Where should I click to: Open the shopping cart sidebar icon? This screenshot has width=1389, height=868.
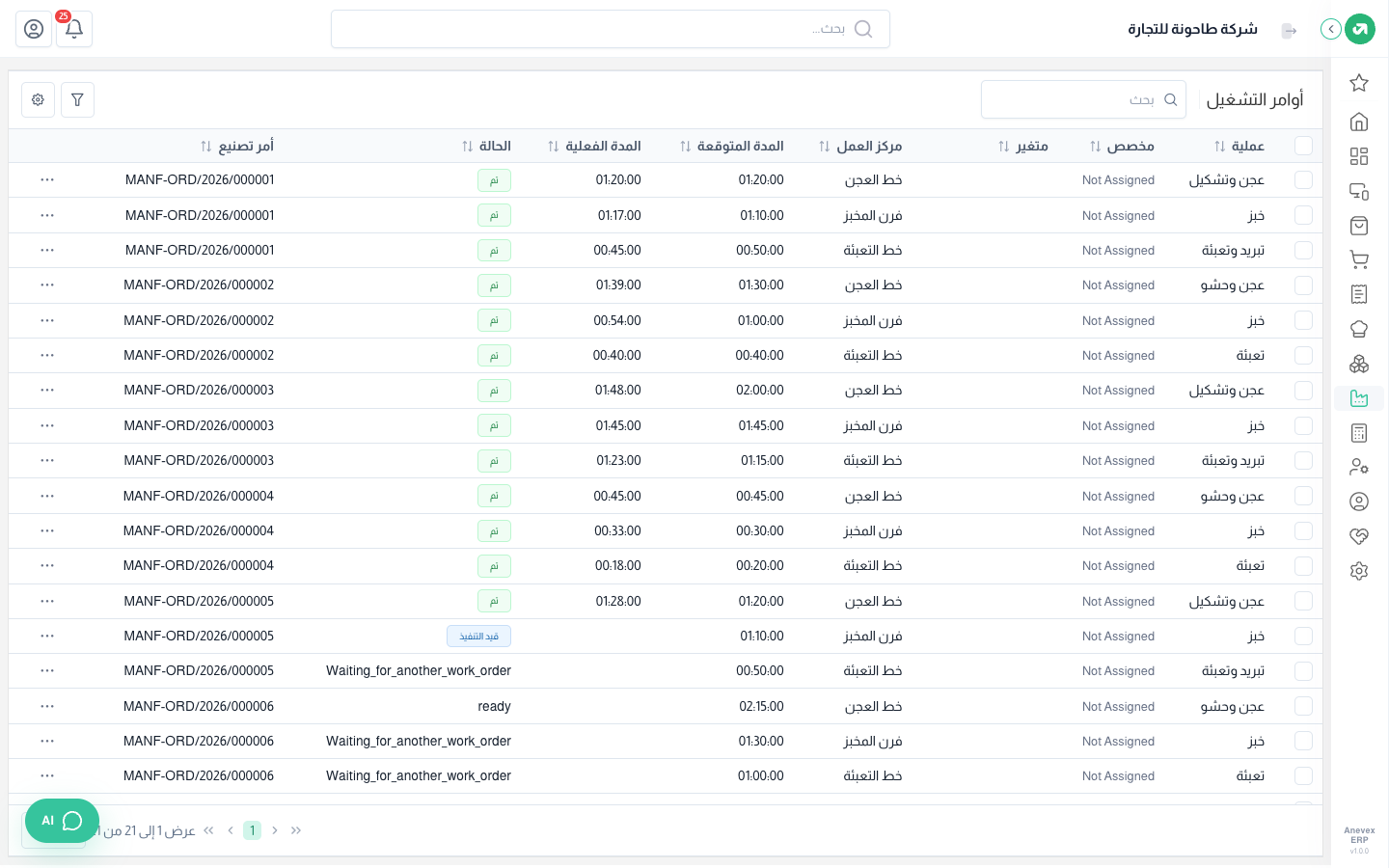tap(1359, 259)
